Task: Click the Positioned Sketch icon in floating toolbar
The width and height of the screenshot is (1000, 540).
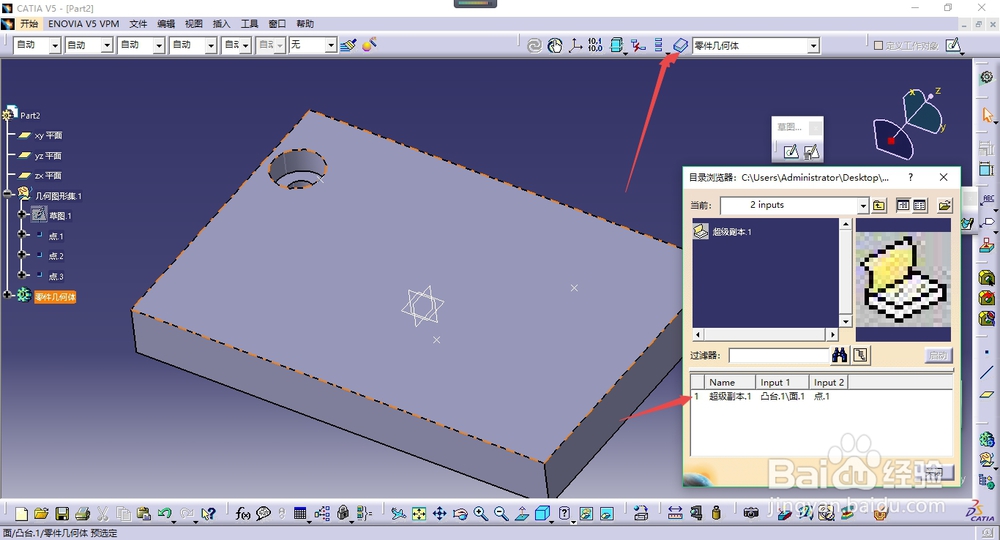Action: coord(811,151)
